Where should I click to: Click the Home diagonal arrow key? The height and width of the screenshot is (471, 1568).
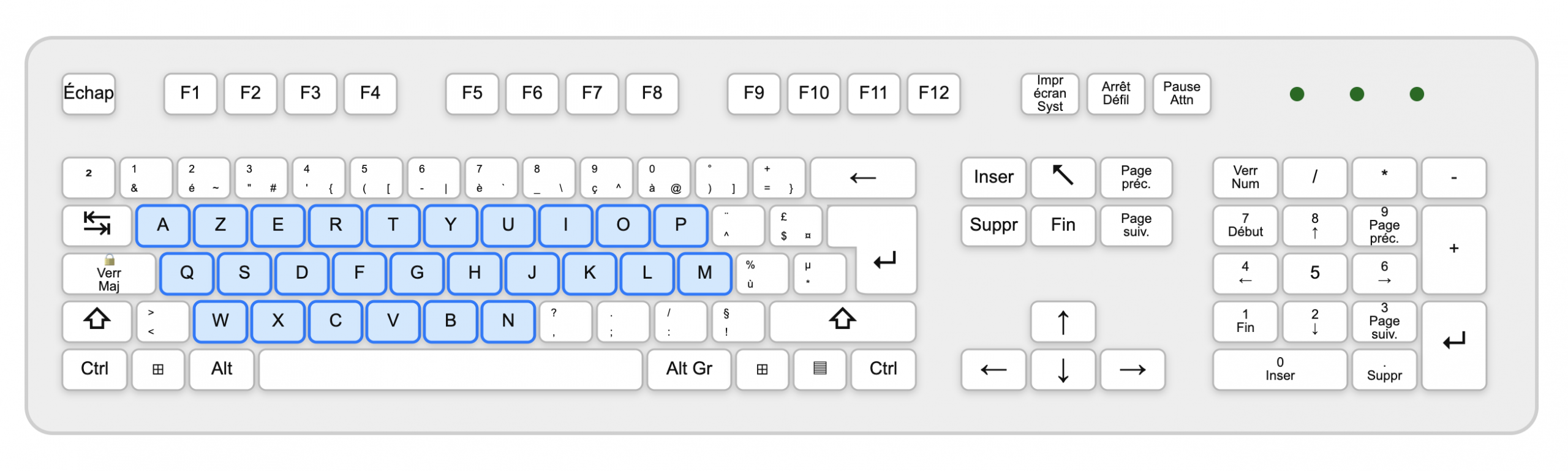[x=1063, y=177]
